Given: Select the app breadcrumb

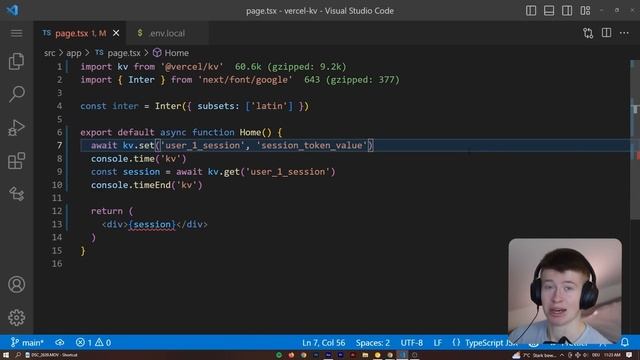Looking at the screenshot, I should [x=74, y=53].
